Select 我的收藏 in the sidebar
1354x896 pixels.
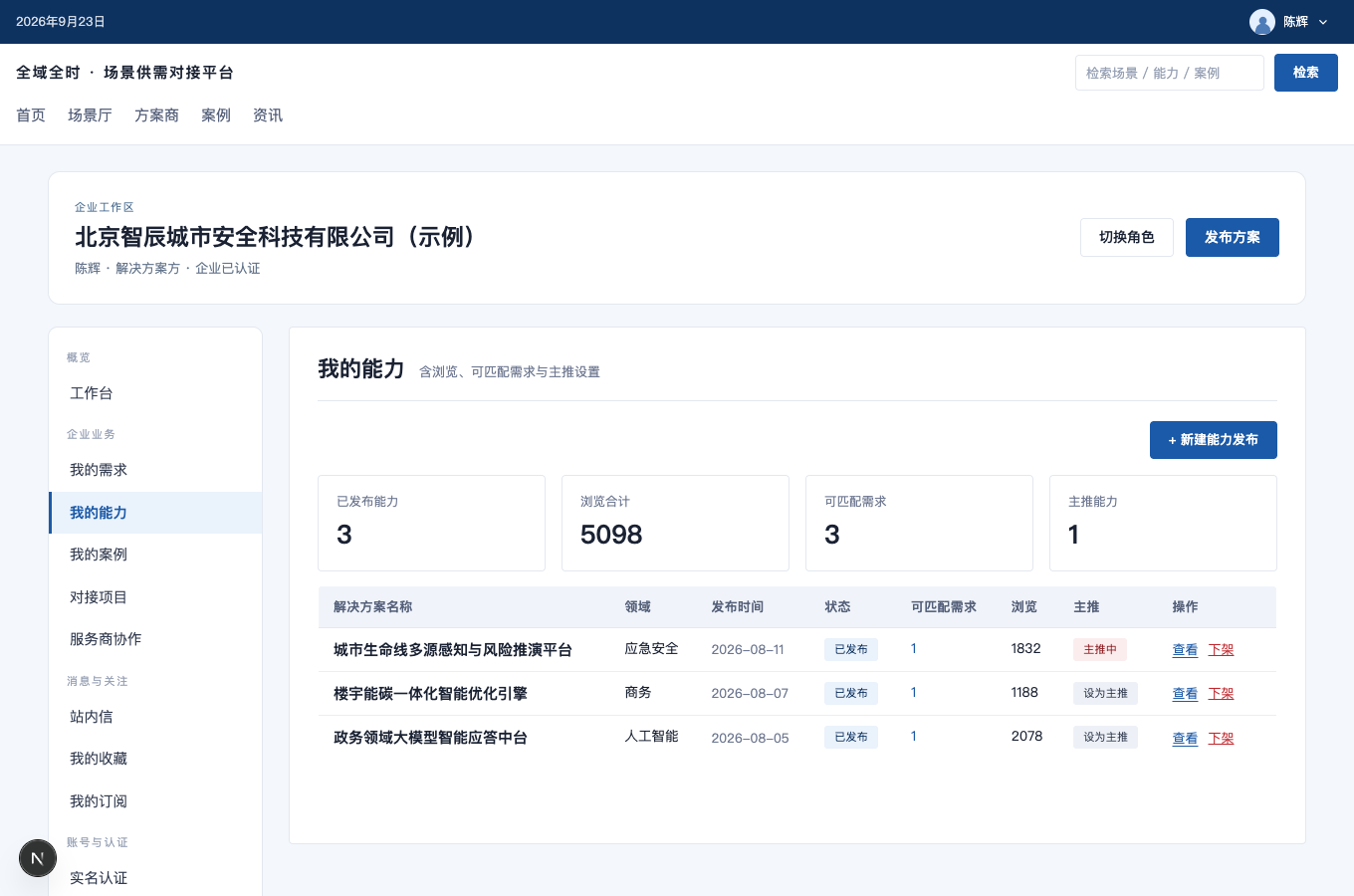pyautogui.click(x=155, y=759)
